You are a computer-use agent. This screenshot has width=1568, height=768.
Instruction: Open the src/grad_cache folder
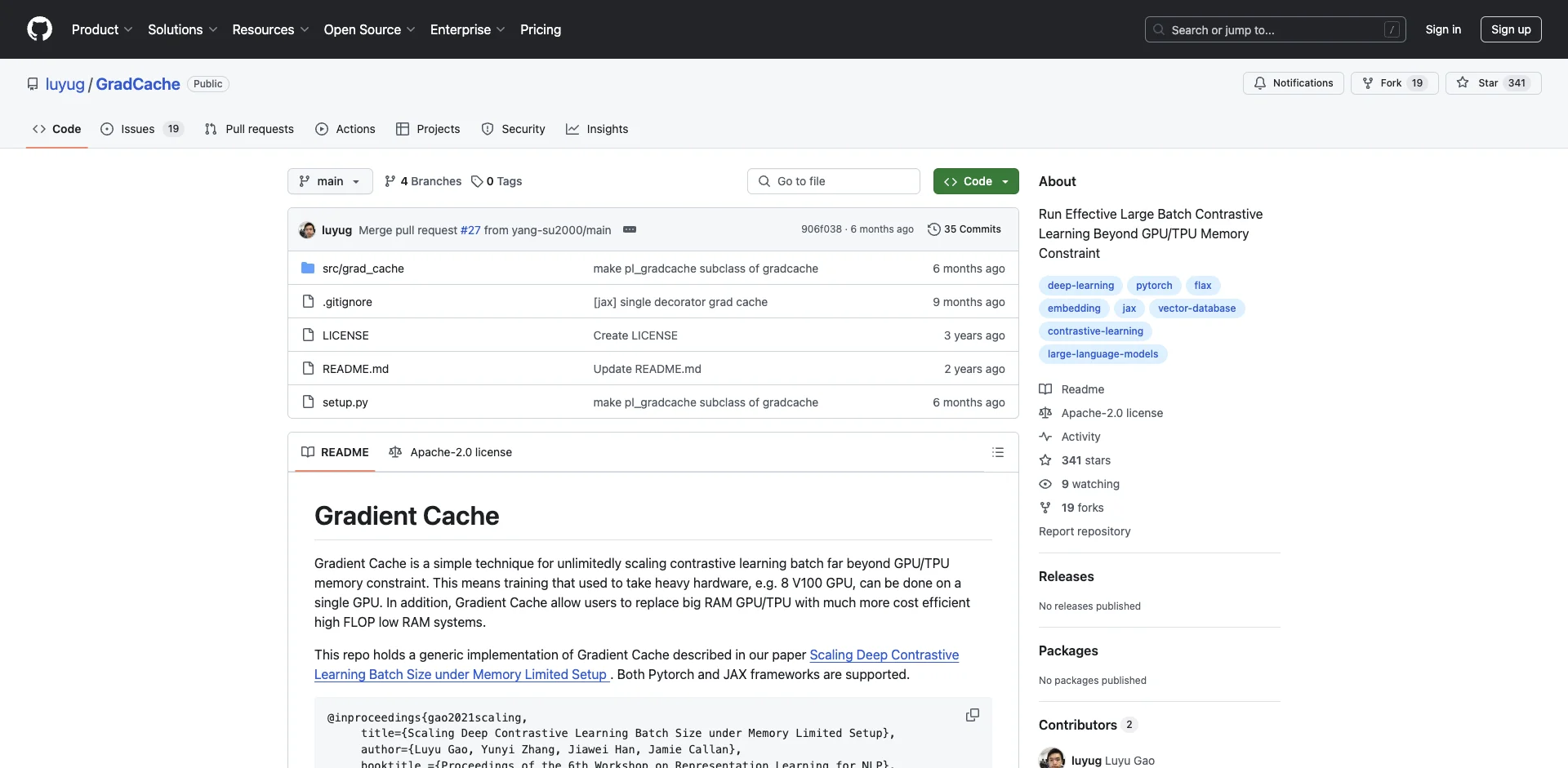[363, 269]
